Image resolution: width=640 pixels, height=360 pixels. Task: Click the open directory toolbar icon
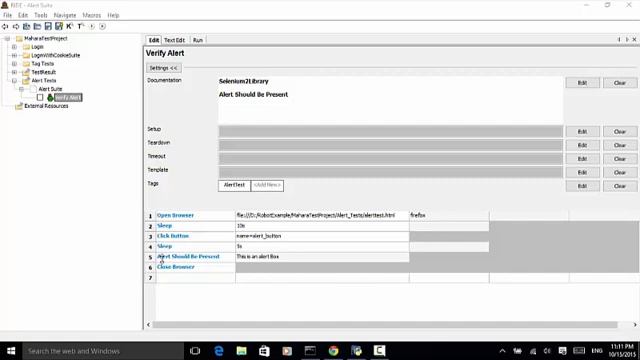(37, 27)
